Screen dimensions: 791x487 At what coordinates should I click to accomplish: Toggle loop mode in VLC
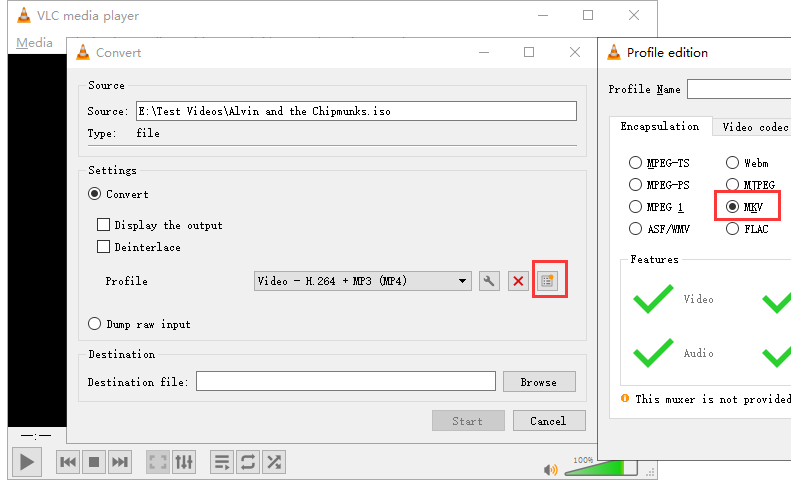pyautogui.click(x=248, y=462)
